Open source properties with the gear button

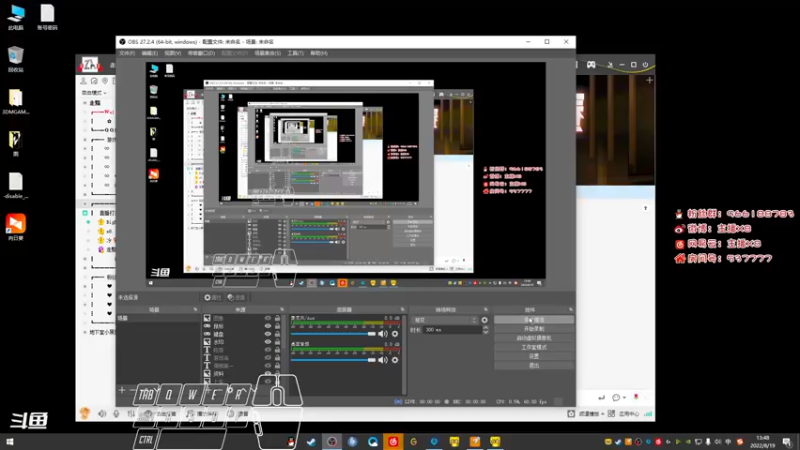[213, 297]
